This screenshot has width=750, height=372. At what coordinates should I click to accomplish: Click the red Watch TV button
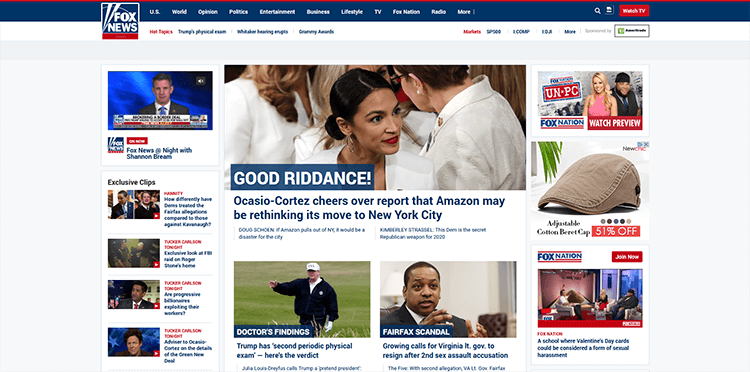[x=634, y=11]
